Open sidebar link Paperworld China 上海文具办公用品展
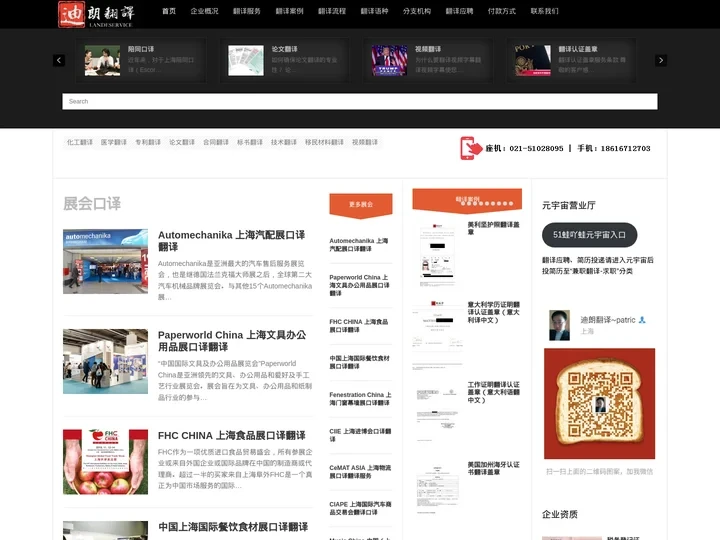Screen dimensions: 720x540 pos(360,285)
